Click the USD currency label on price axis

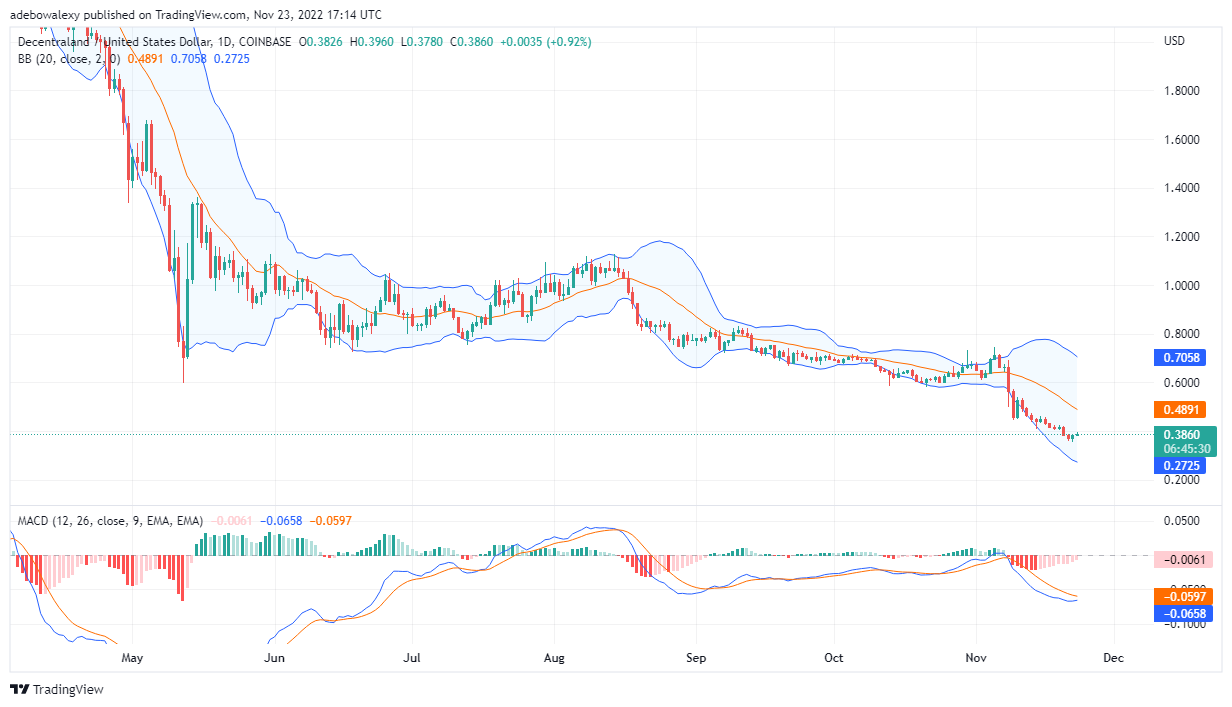tap(1174, 41)
